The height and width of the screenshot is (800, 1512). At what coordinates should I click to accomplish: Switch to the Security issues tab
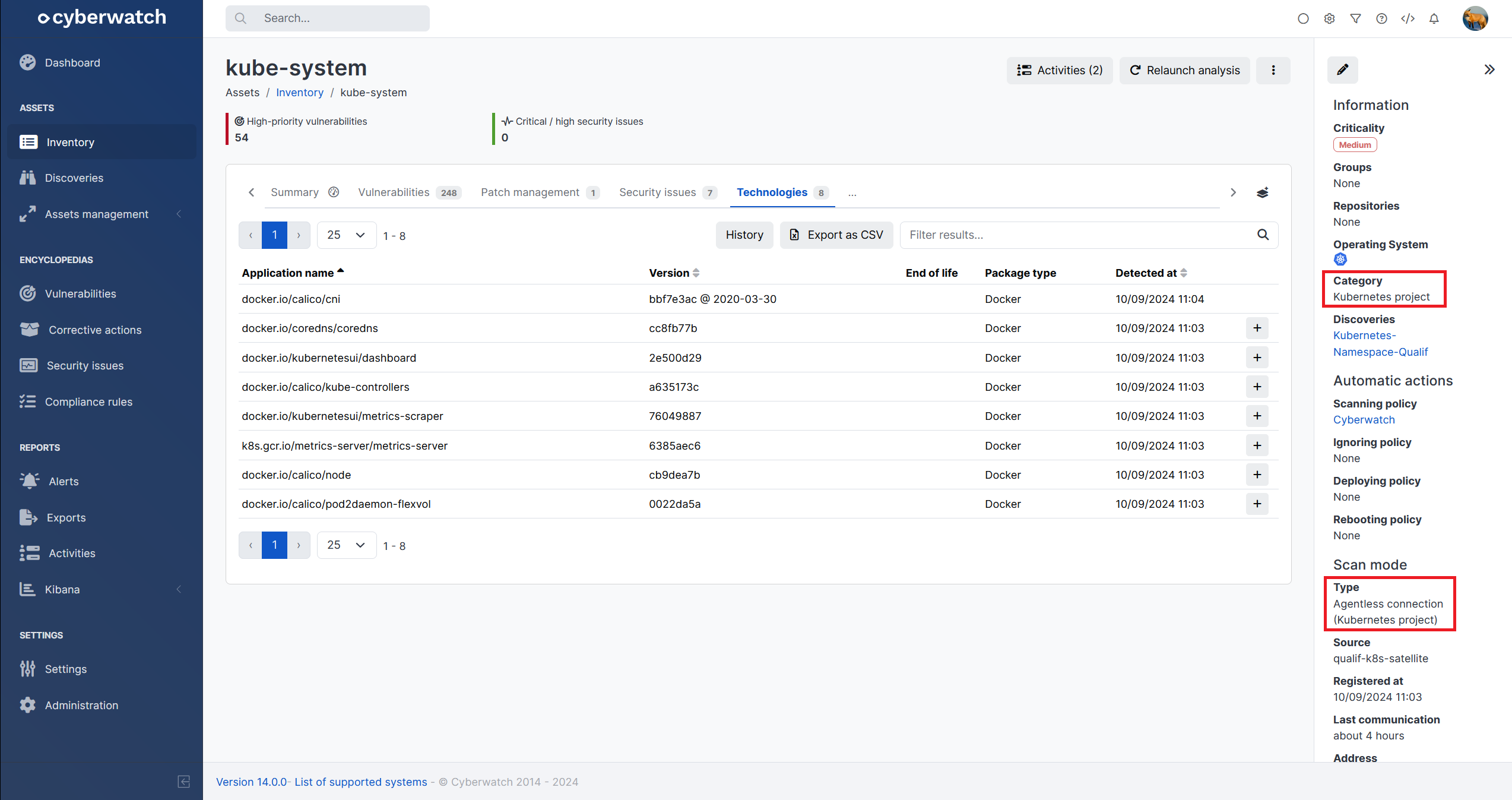668,192
